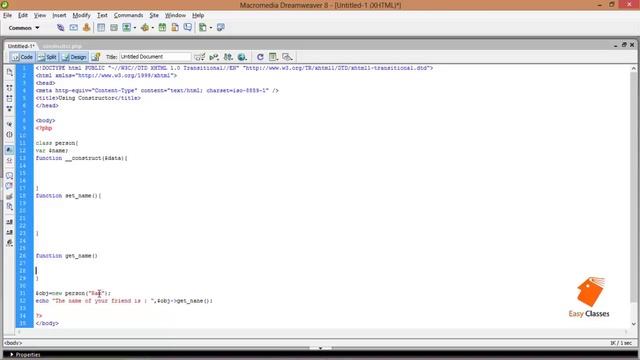Viewport: 640px width, 360px height.
Task: Click the Server-Side Include icon
Action: pos(175,28)
